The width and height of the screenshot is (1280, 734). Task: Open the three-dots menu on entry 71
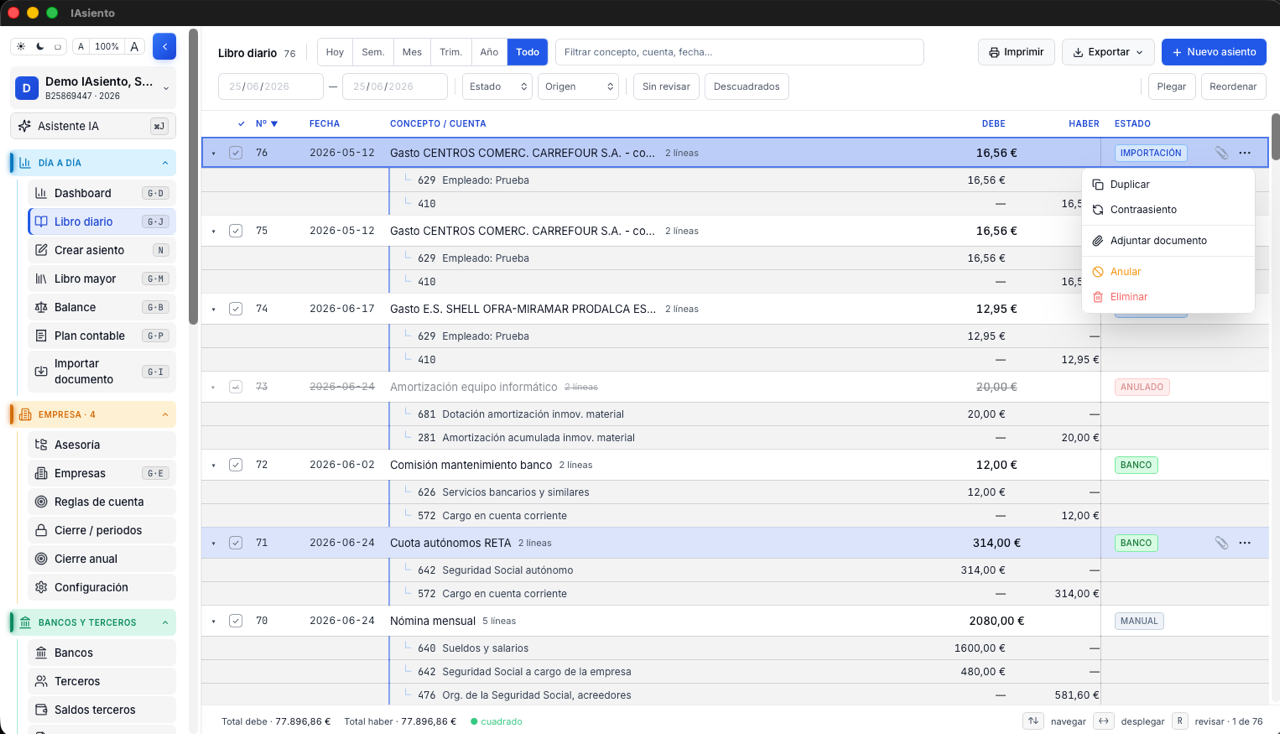pos(1244,543)
